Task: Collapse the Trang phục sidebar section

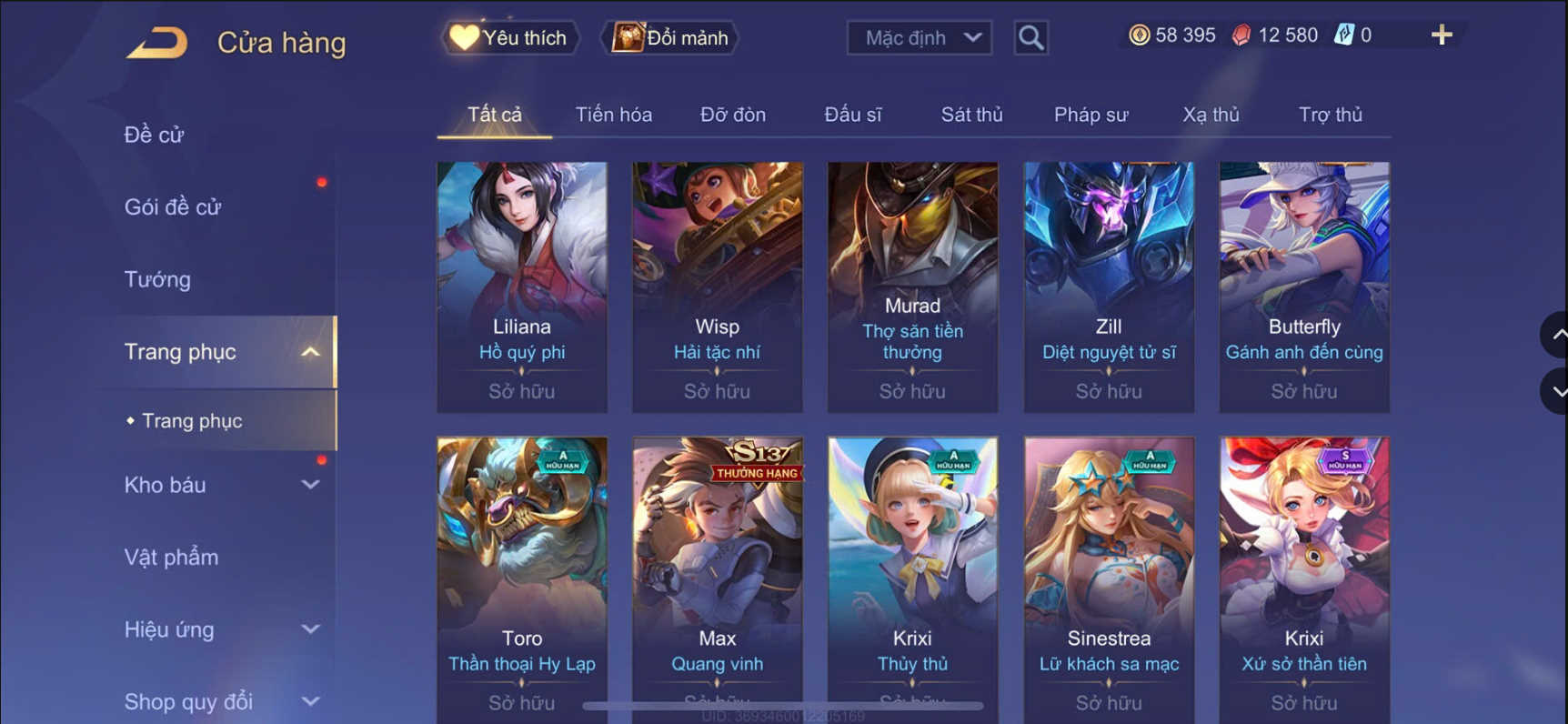Action: point(310,352)
